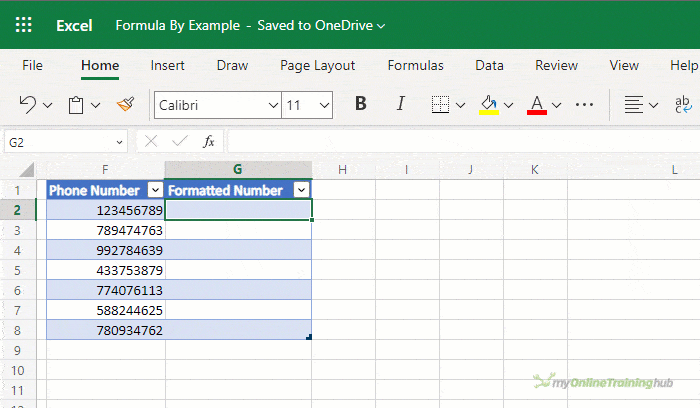Screen dimensions: 700x408
Task: Apply the yellow fill color
Action: [x=488, y=105]
